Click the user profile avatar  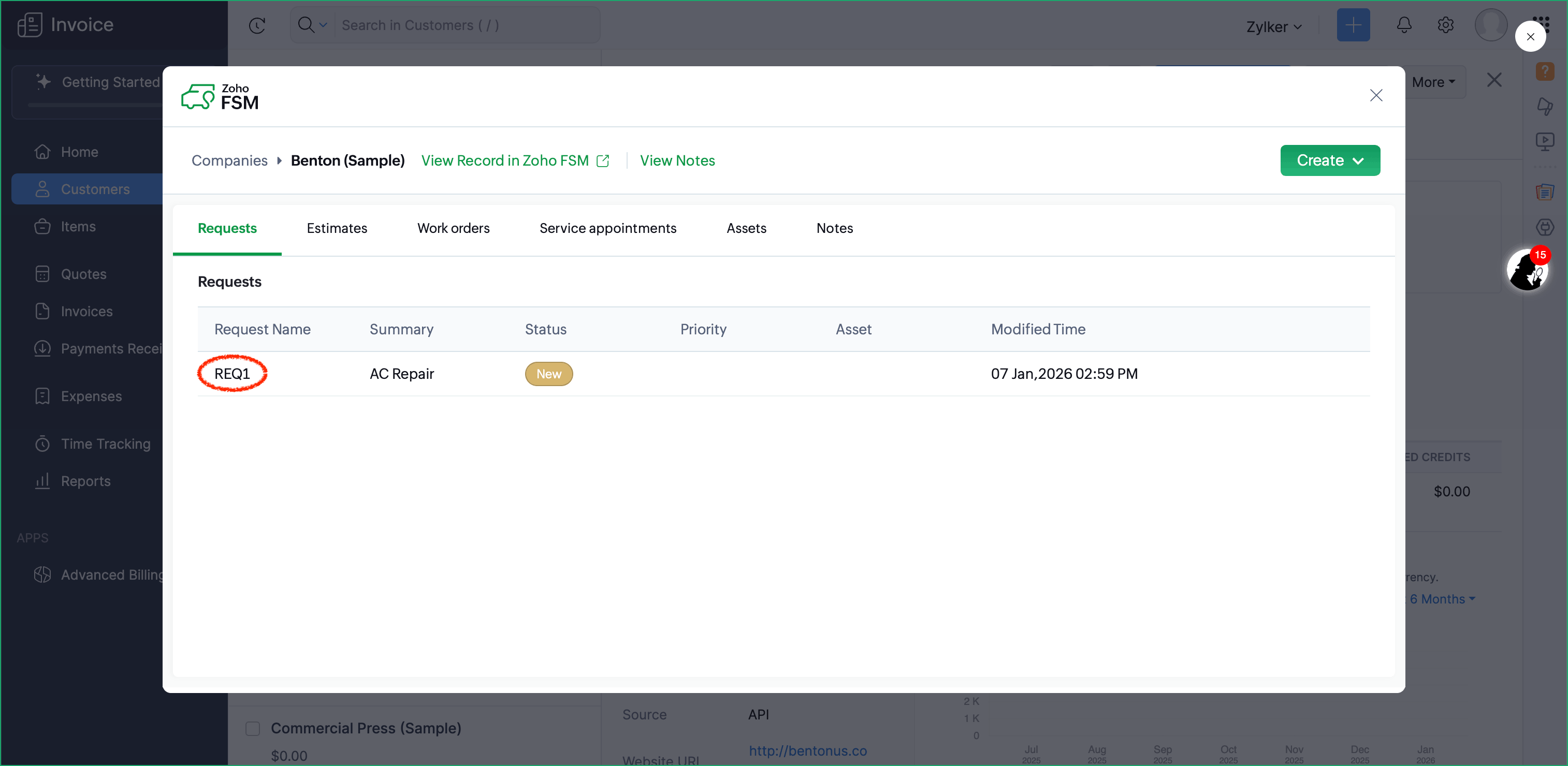pyautogui.click(x=1490, y=25)
